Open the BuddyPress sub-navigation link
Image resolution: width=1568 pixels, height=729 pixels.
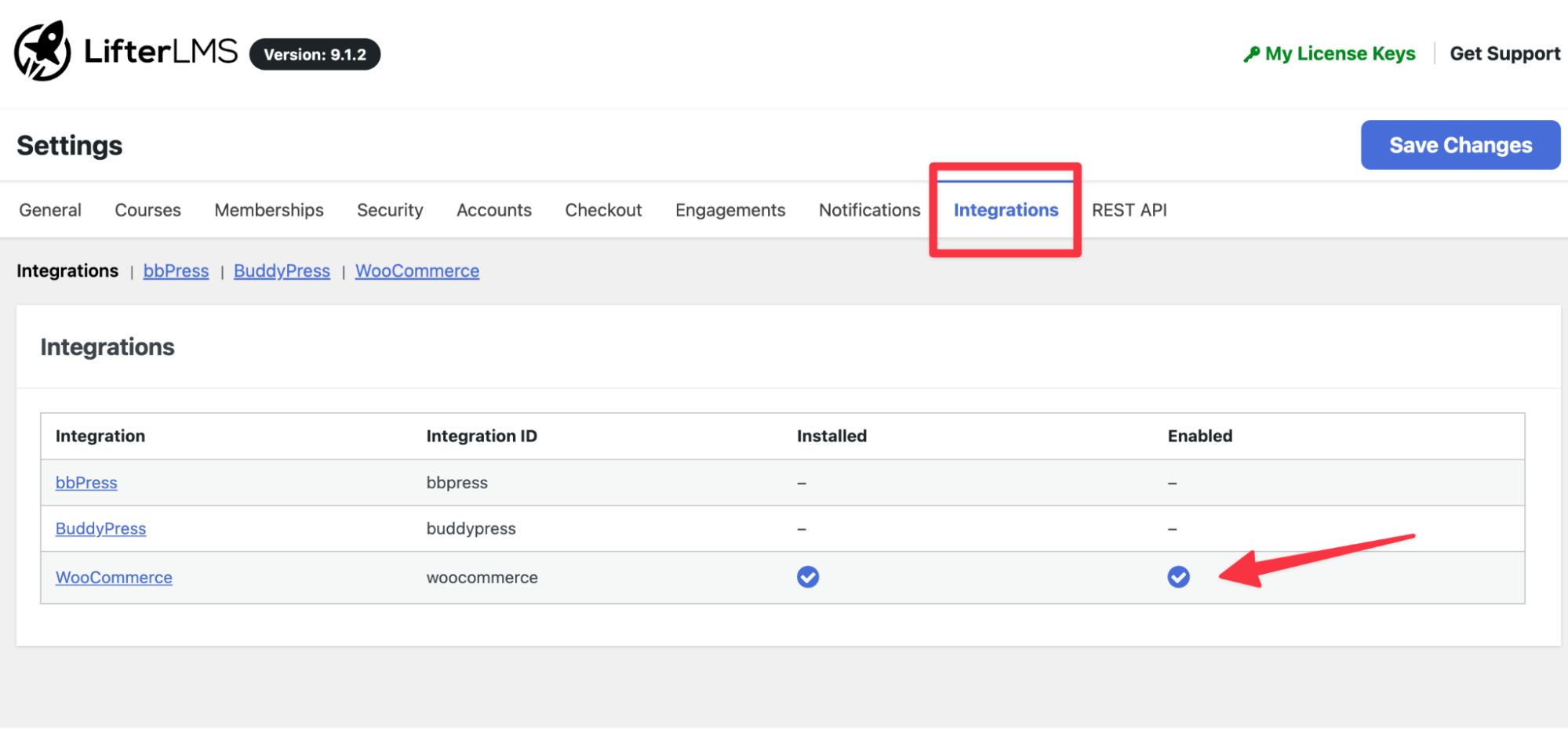[x=282, y=271]
